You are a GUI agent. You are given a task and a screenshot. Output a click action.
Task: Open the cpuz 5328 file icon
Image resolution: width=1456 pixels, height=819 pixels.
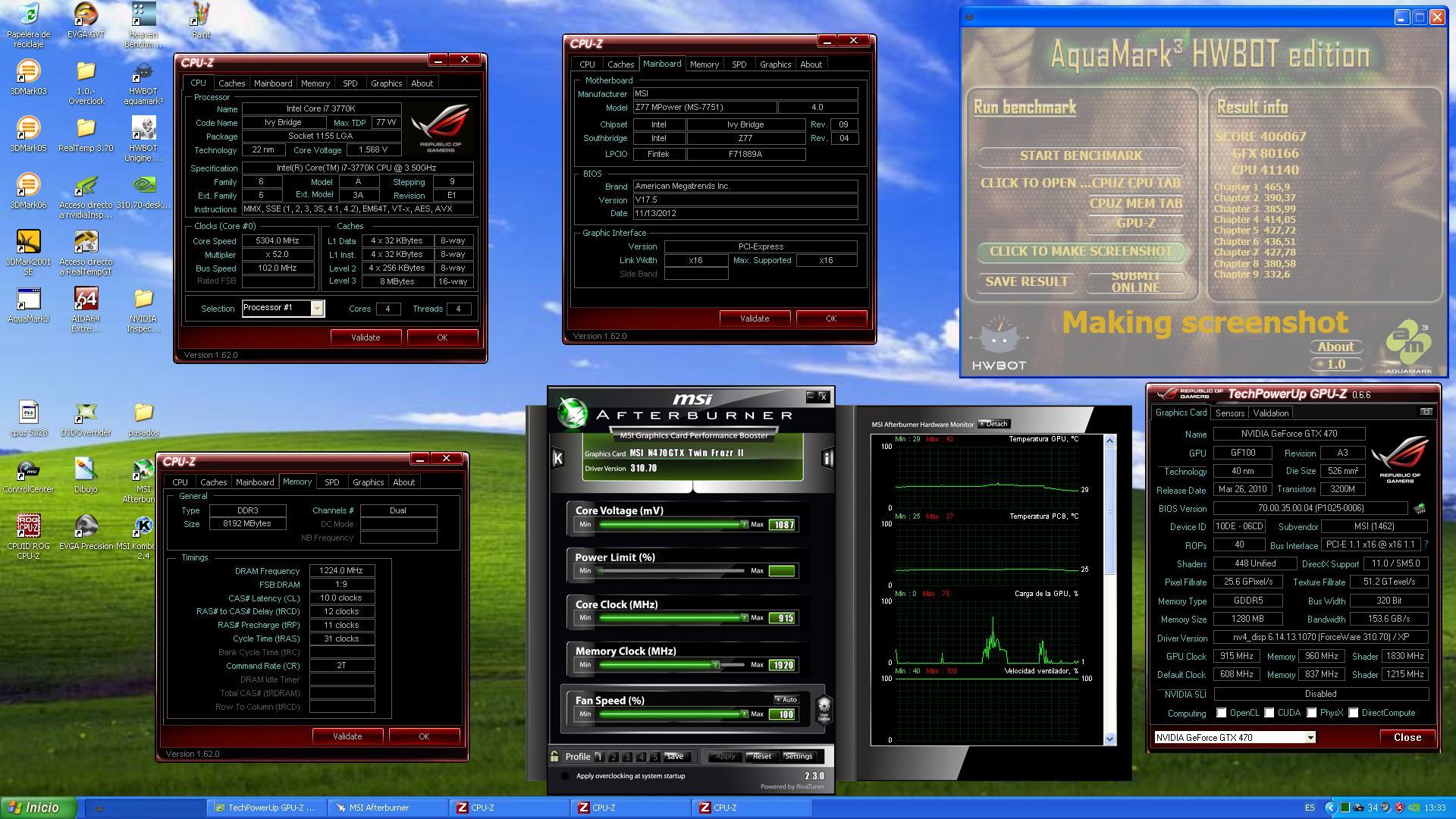28,419
